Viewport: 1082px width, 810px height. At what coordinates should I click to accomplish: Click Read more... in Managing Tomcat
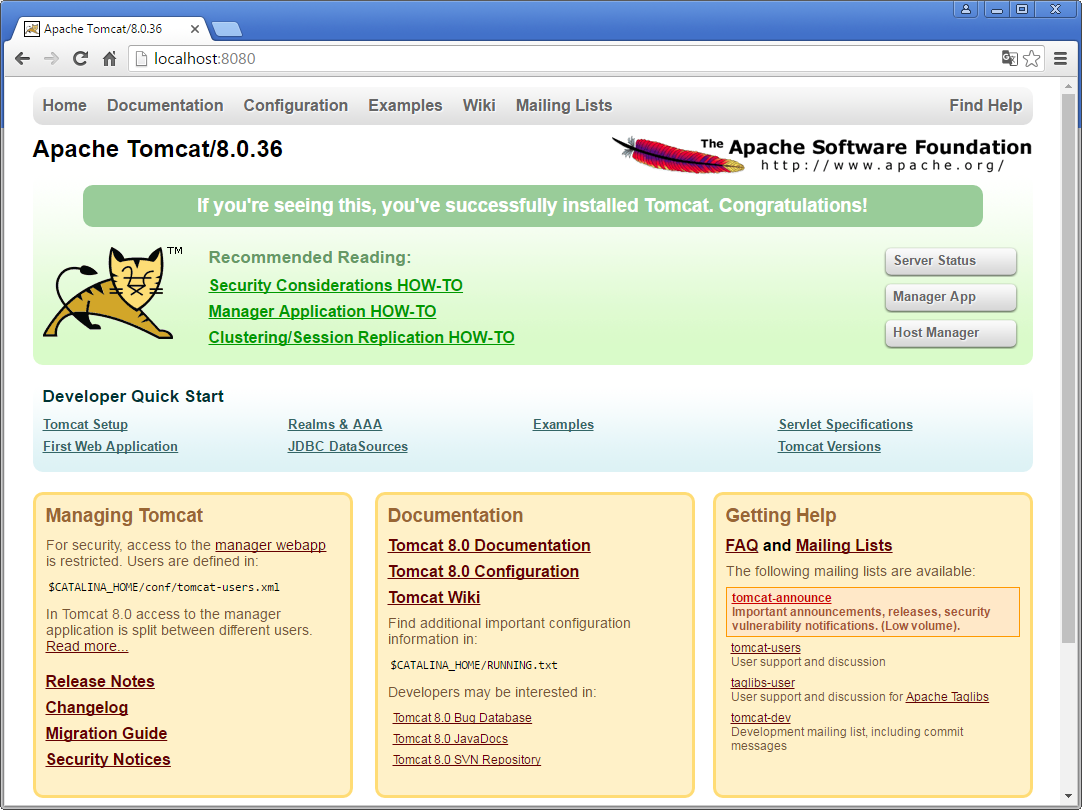pyautogui.click(x=87, y=646)
